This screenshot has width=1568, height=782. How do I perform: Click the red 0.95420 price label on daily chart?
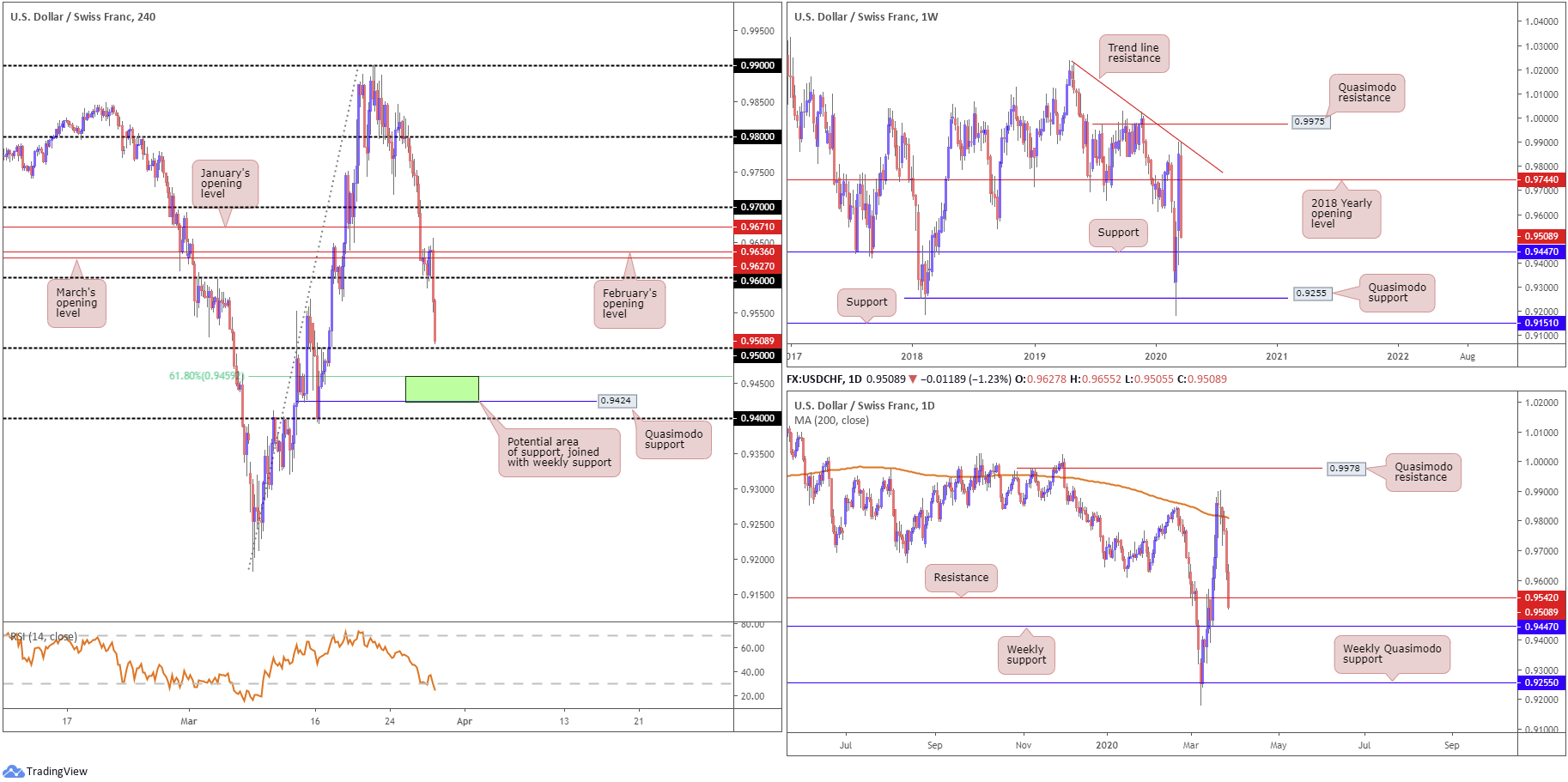click(1541, 597)
